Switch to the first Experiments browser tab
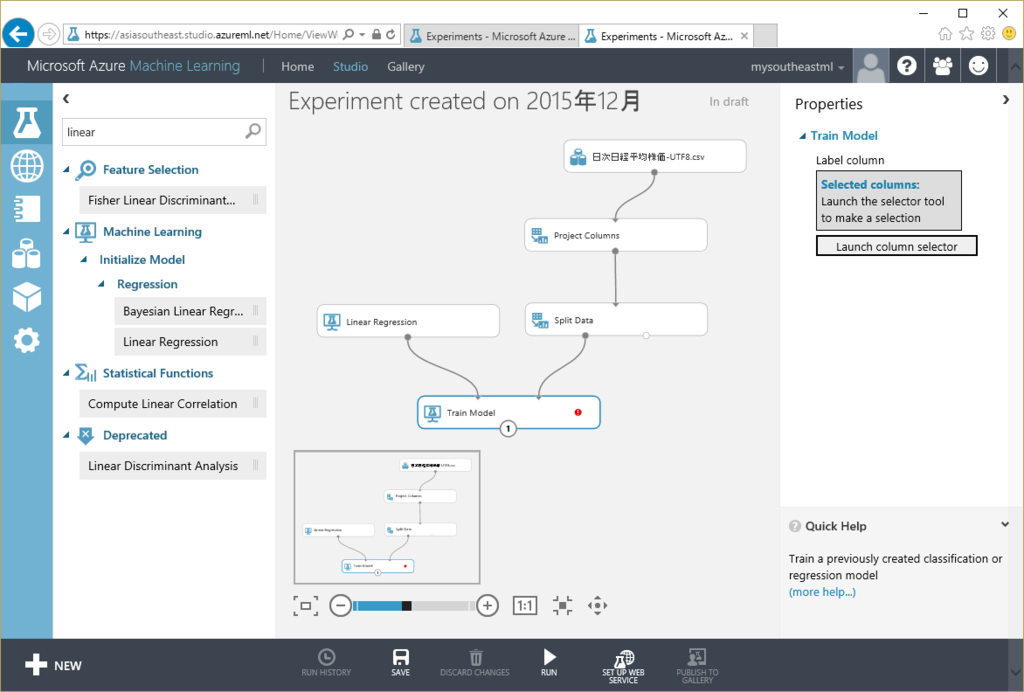Screen dimensions: 1024x692 492,36
